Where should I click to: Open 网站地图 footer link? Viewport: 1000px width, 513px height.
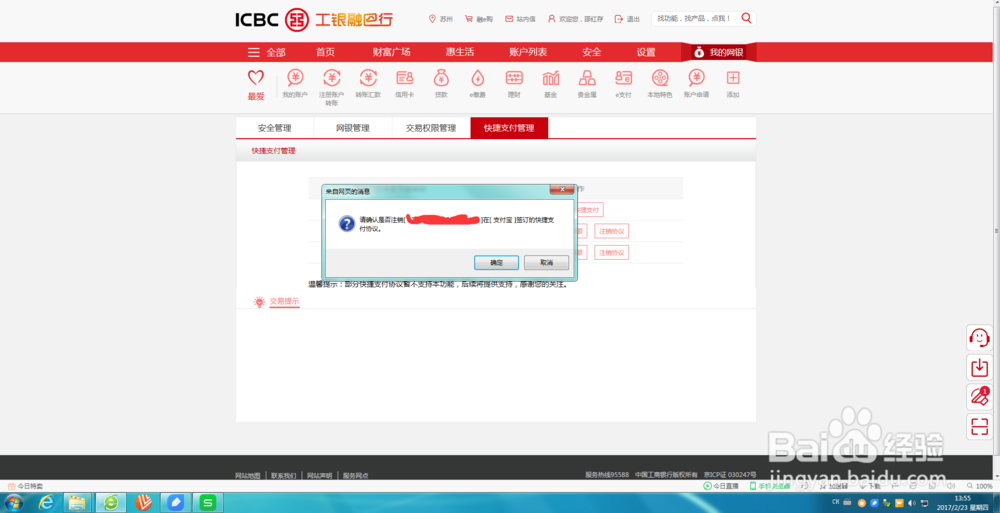(x=247, y=475)
